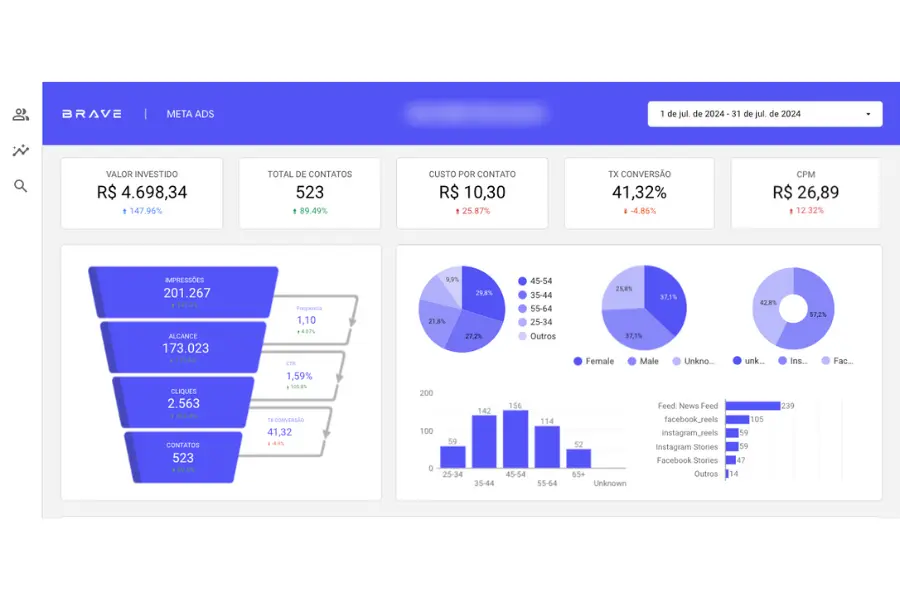Open the date range dropdown arrow
Image resolution: width=900 pixels, height=600 pixels.
pyautogui.click(x=867, y=114)
